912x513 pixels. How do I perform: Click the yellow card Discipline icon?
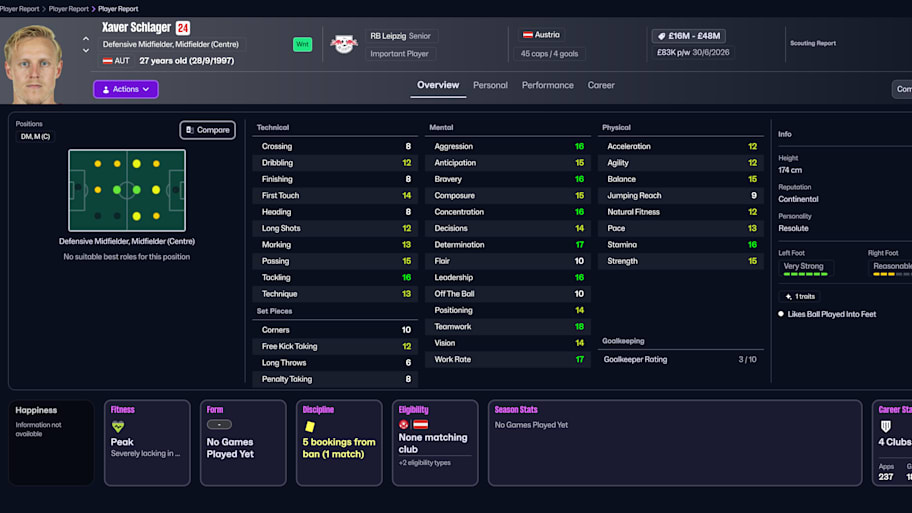[x=310, y=426]
